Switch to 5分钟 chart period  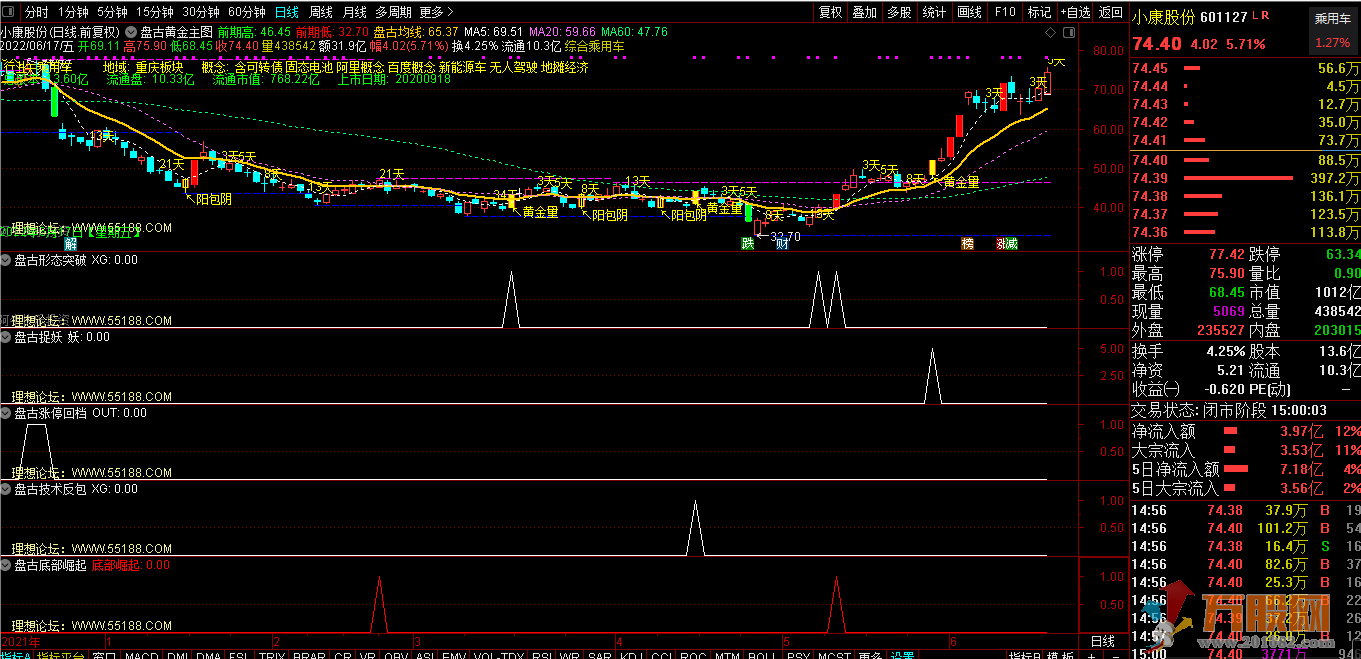click(112, 12)
